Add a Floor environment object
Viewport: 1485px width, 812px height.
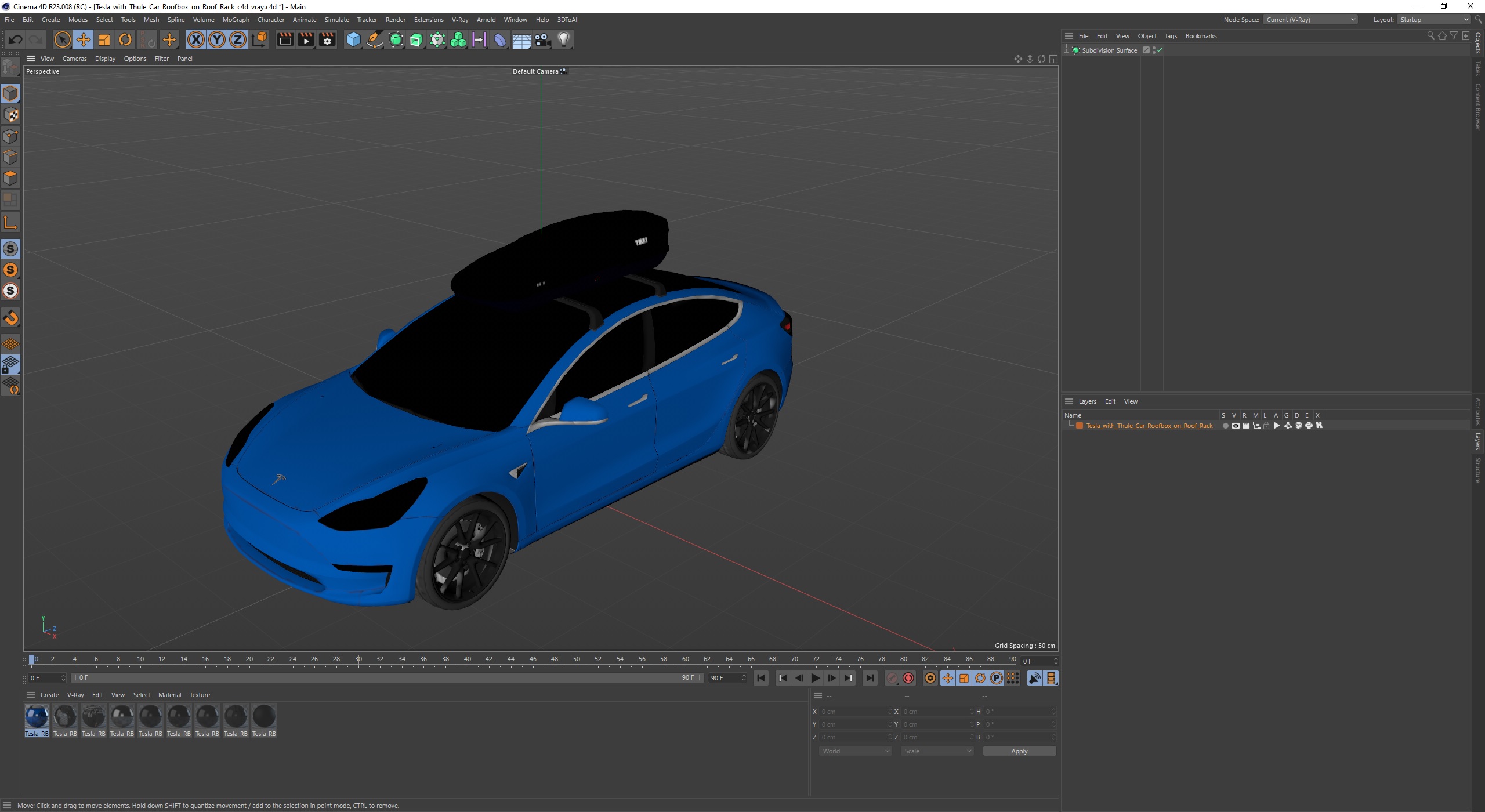click(521, 39)
